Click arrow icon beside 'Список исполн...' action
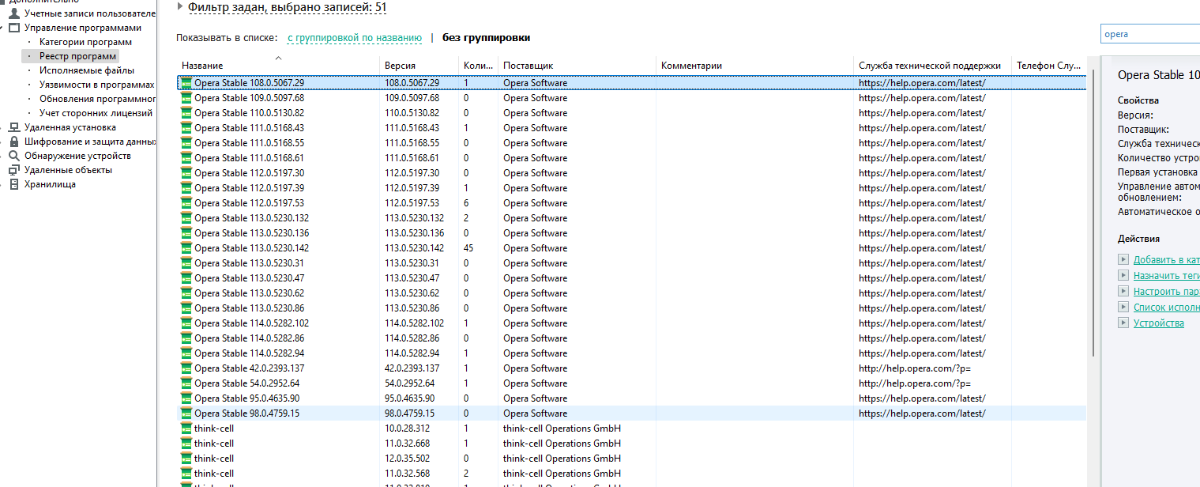Image resolution: width=1200 pixels, height=487 pixels. 1124,307
